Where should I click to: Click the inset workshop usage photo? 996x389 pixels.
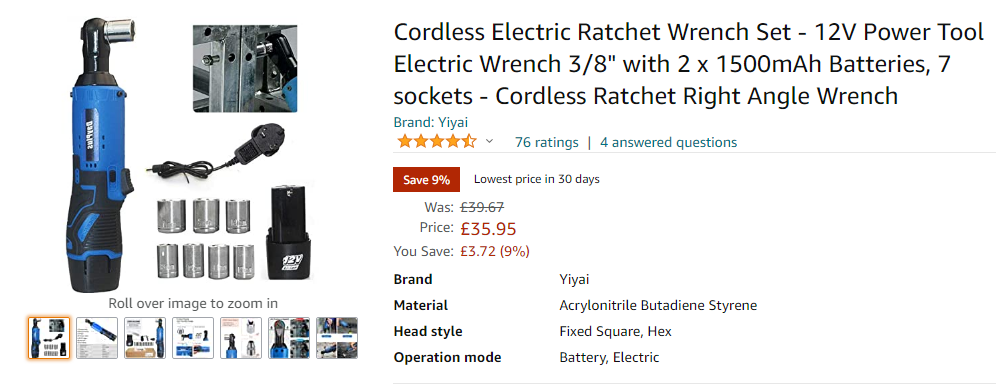coord(245,68)
